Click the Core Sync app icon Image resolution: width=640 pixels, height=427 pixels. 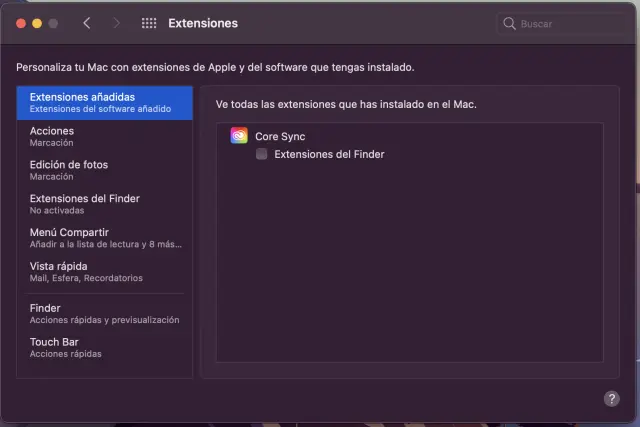[x=239, y=136]
